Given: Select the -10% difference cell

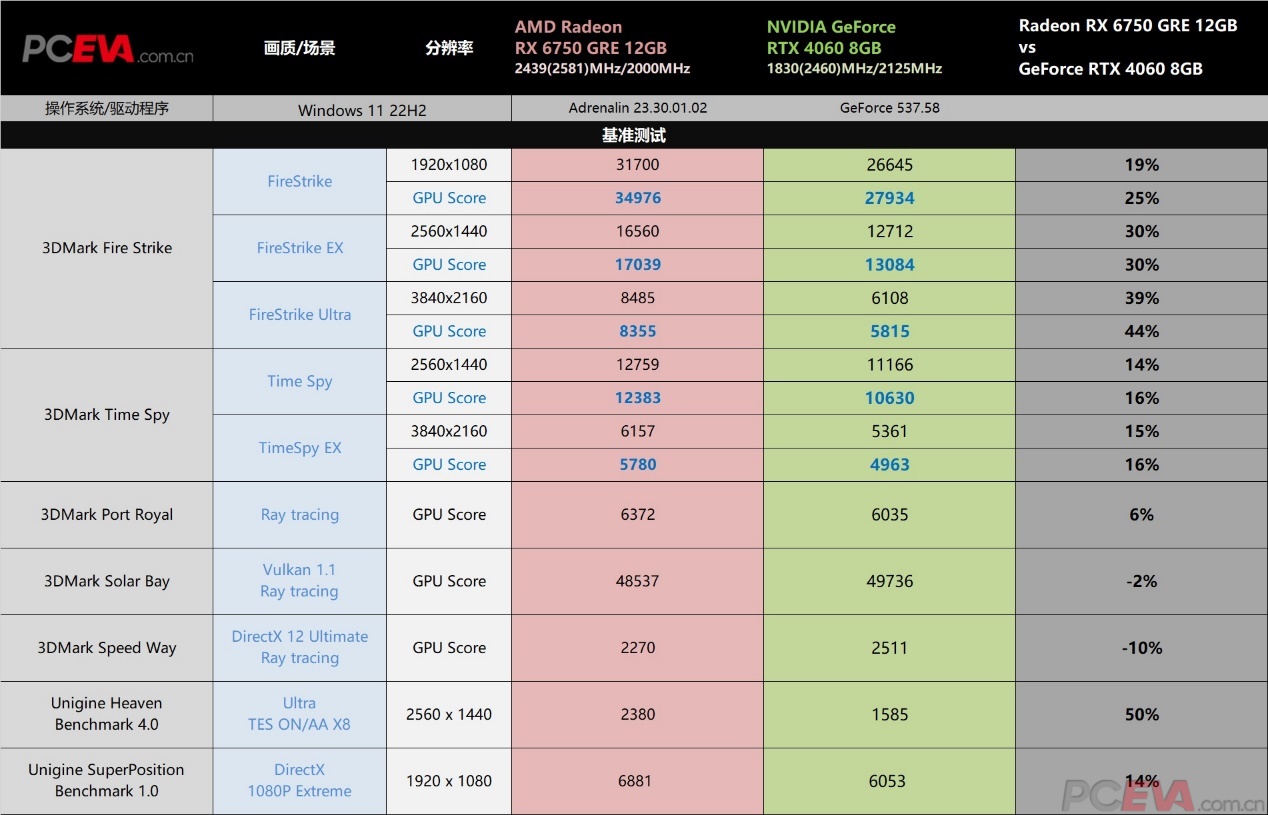Looking at the screenshot, I should [x=1141, y=648].
